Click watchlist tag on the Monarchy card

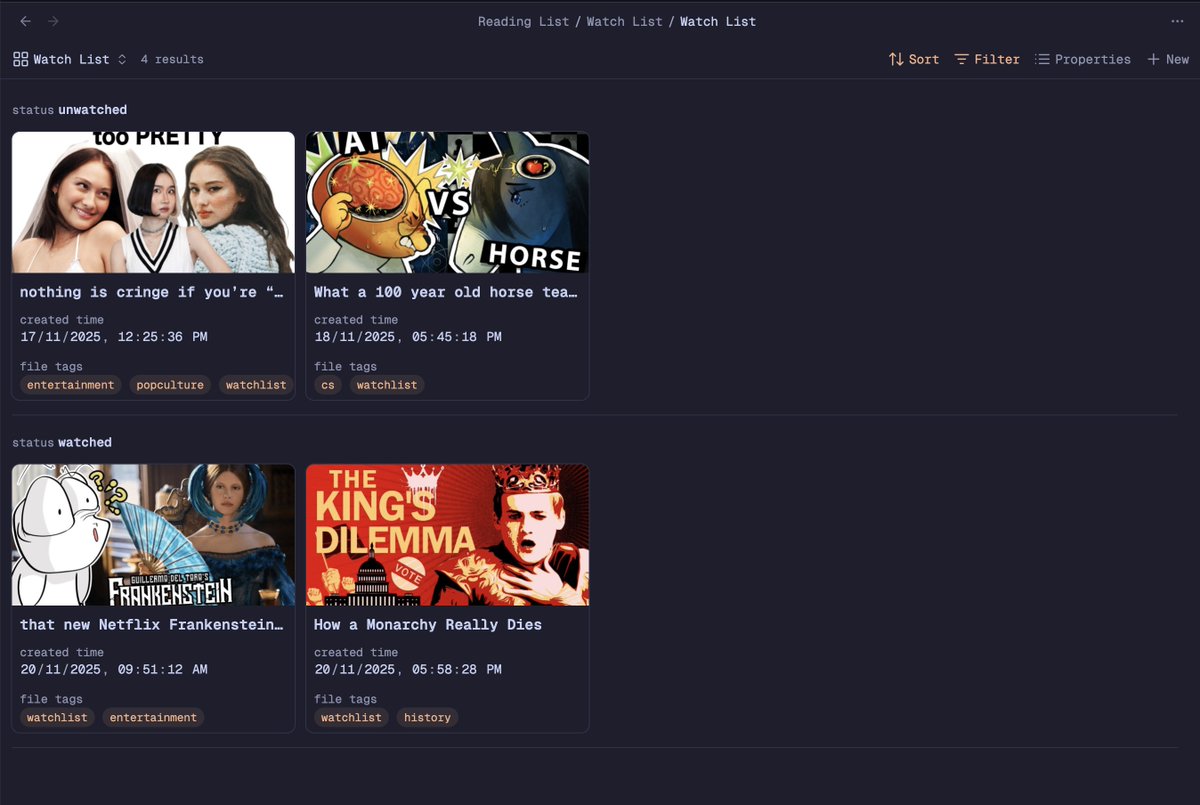point(351,718)
